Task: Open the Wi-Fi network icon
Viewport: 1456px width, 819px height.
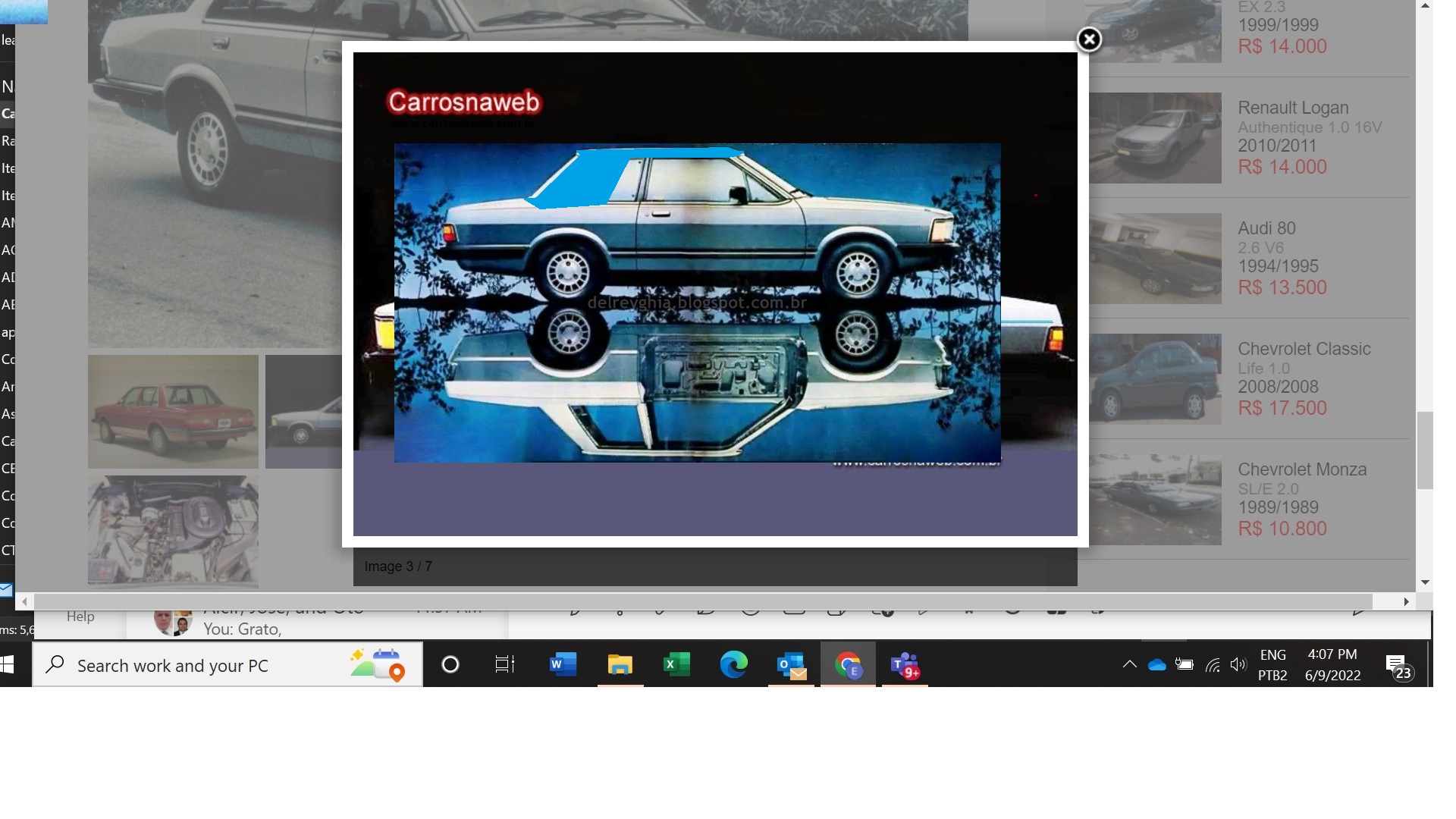Action: point(1212,665)
